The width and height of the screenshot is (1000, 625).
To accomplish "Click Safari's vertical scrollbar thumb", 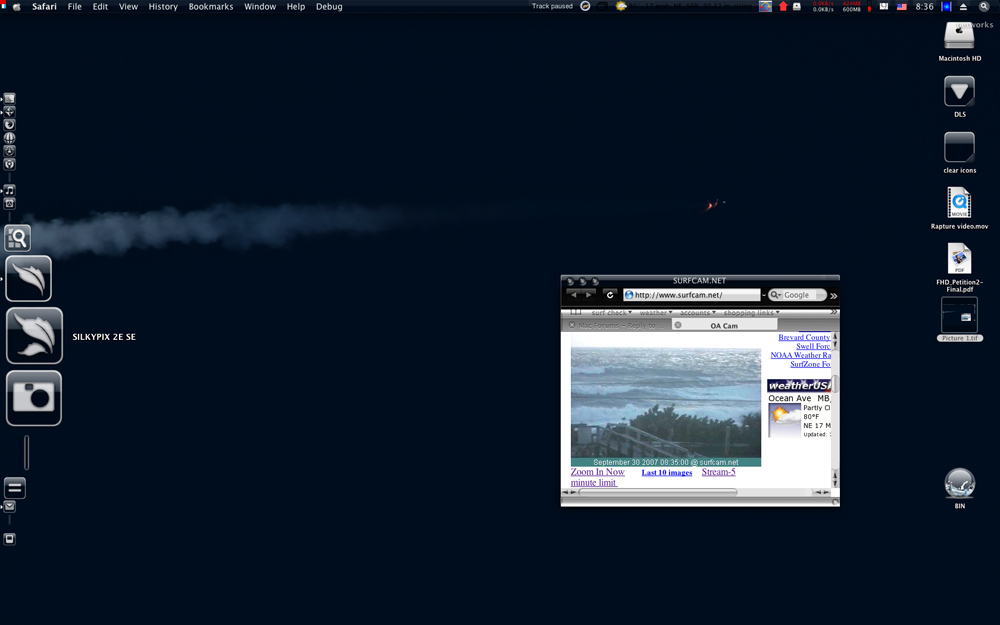I will coord(835,384).
